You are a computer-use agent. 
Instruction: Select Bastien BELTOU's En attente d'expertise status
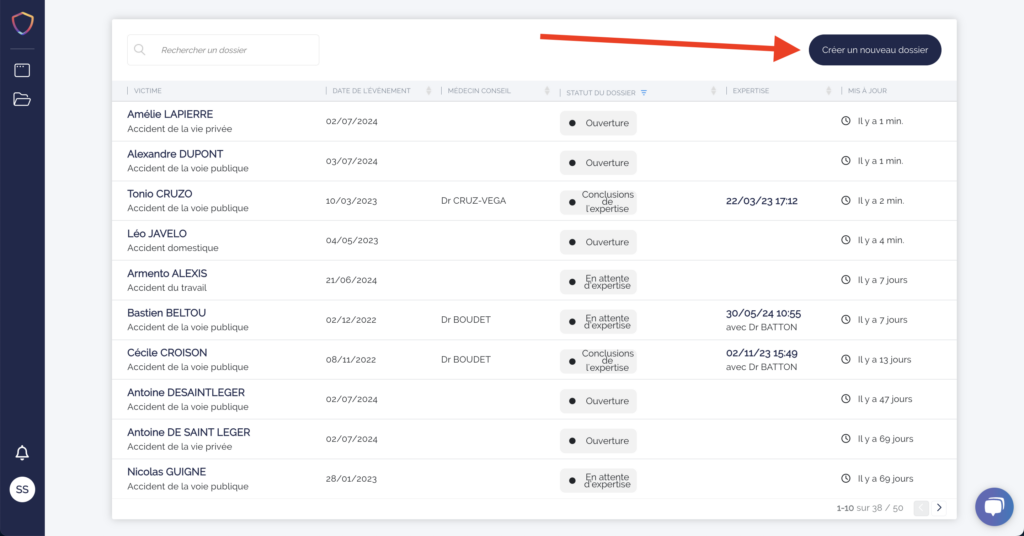[x=598, y=321]
